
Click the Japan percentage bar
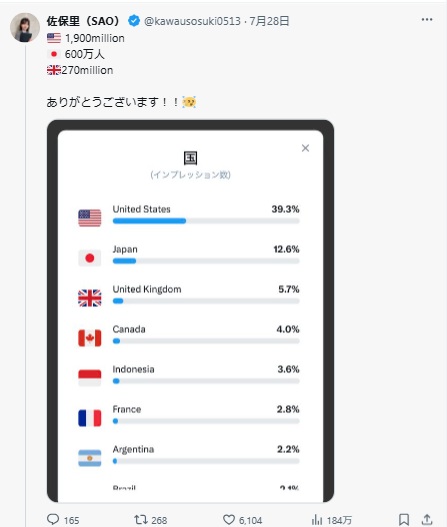pyautogui.click(x=206, y=261)
